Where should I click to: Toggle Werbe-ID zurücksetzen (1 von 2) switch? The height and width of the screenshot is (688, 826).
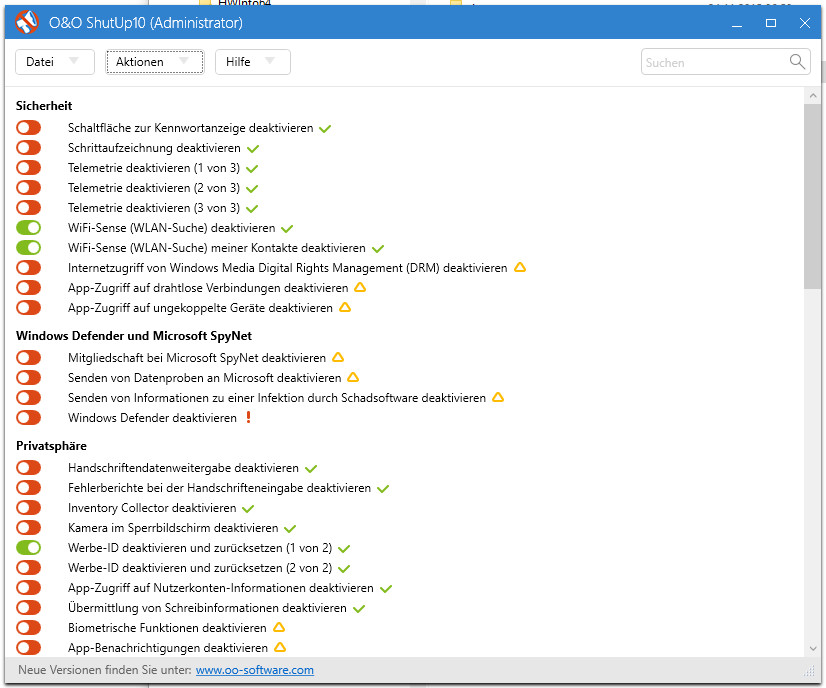coord(28,548)
